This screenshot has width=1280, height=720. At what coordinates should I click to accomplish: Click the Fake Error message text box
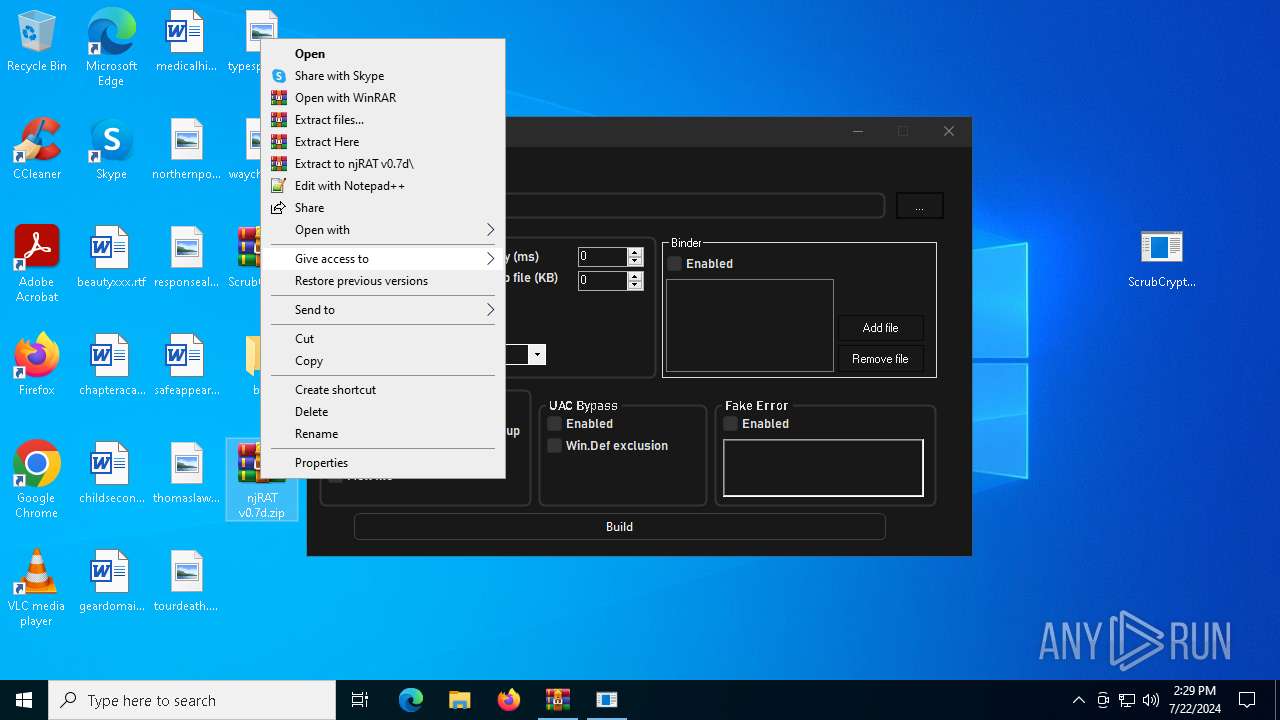tap(823, 468)
